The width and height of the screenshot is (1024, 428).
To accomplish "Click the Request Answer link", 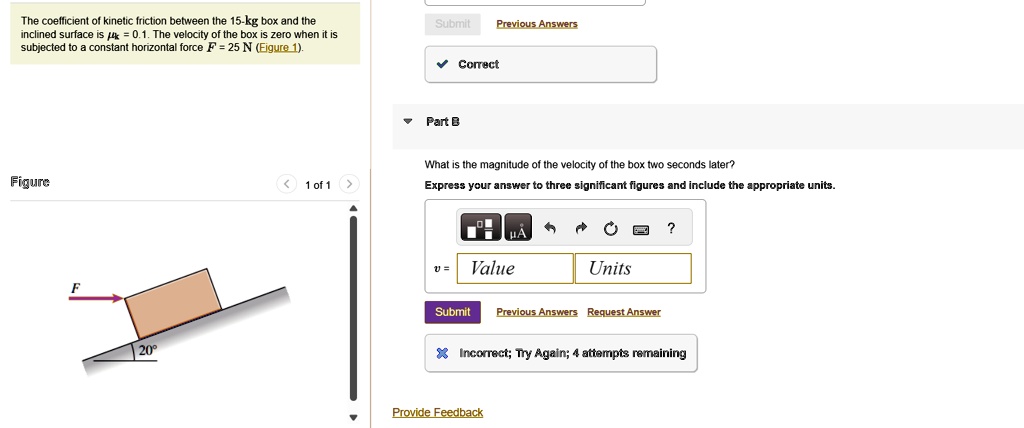I will (624, 312).
